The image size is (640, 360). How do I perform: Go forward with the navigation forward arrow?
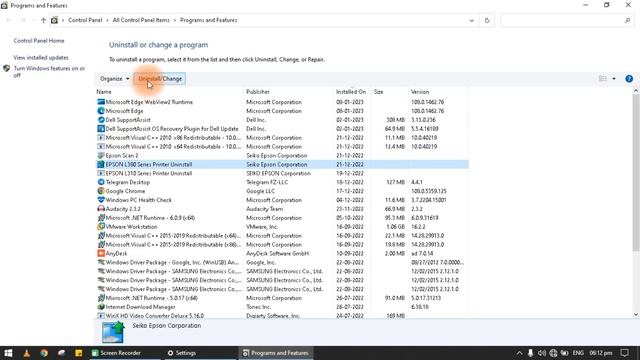(23, 20)
